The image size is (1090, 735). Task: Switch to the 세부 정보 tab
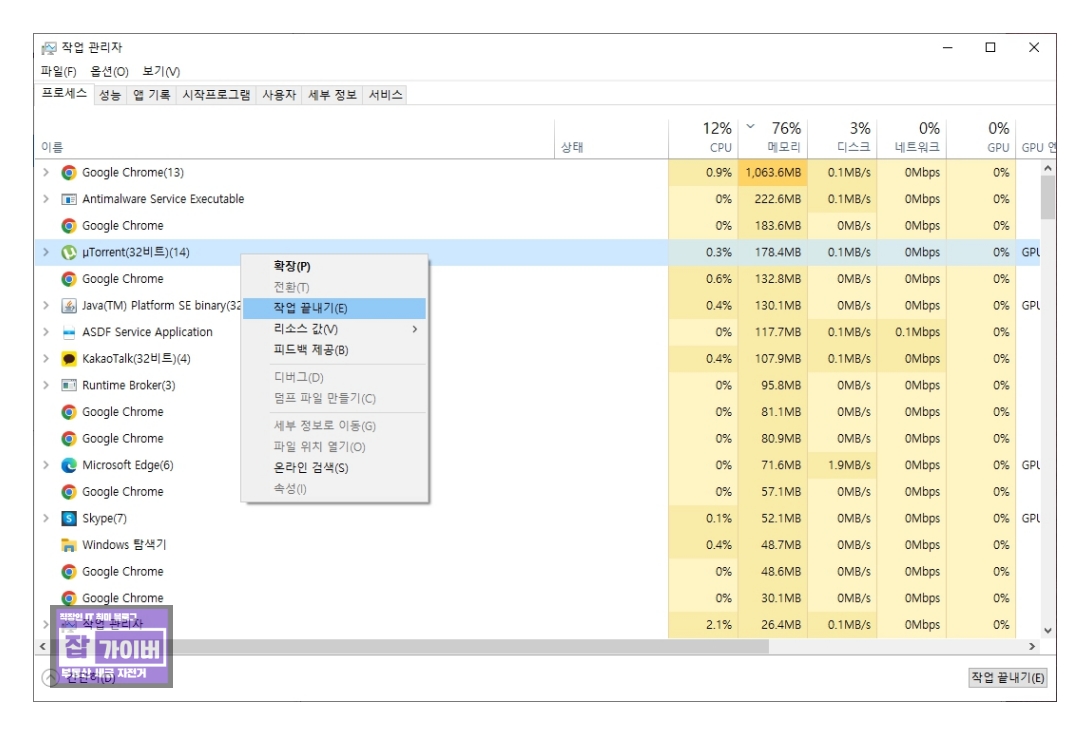(x=332, y=95)
